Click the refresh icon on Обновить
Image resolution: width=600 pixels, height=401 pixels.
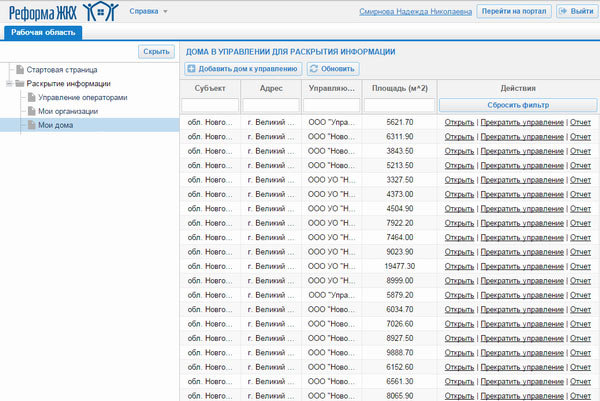[x=314, y=69]
